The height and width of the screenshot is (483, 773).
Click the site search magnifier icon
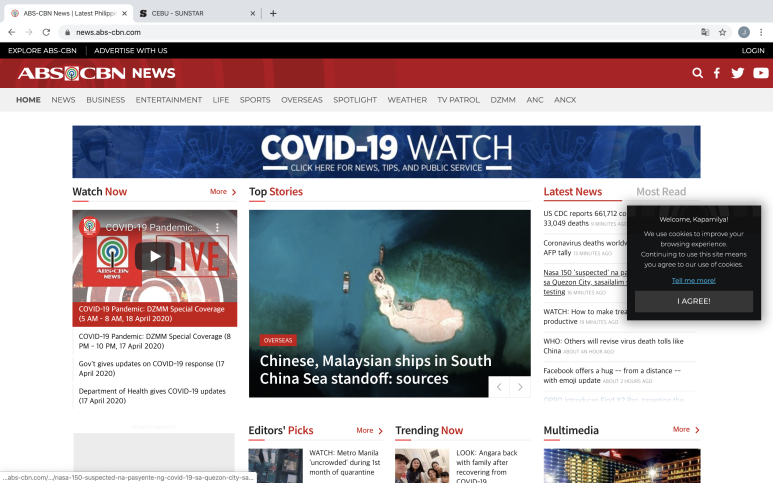(x=697, y=73)
